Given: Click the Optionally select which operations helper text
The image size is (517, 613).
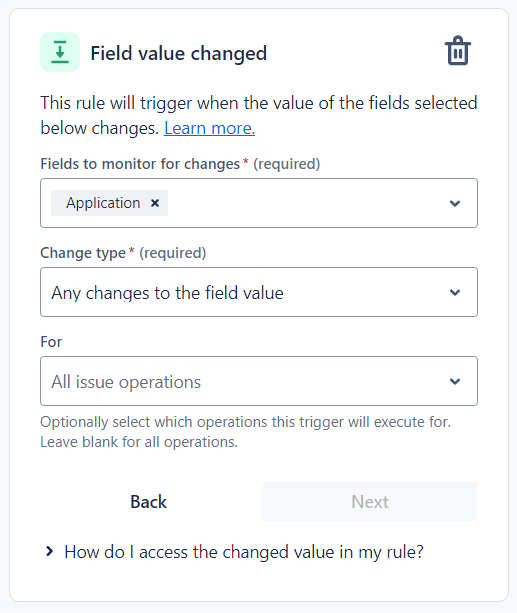Looking at the screenshot, I should pos(246,432).
